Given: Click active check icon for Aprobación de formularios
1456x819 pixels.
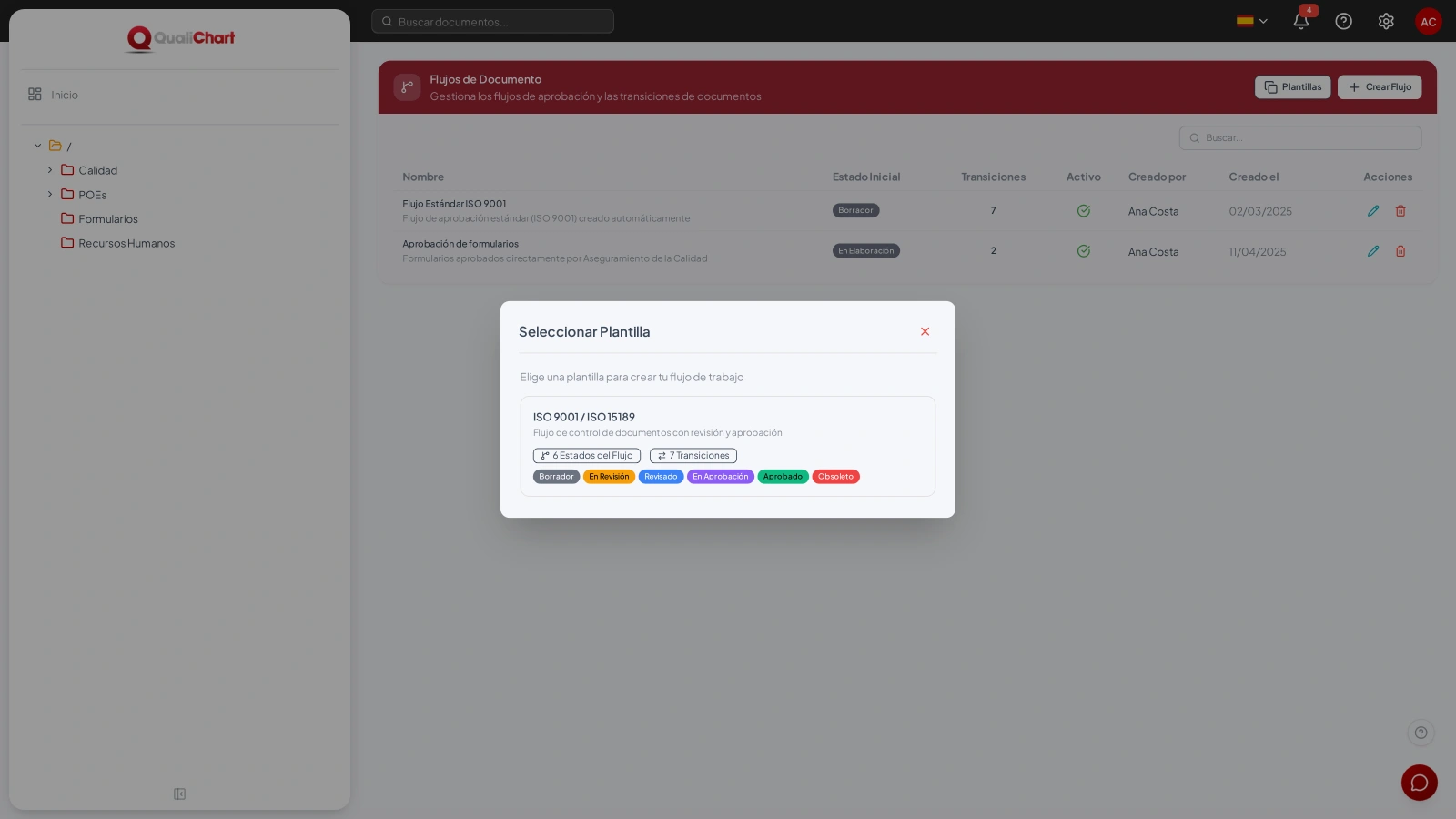Looking at the screenshot, I should [x=1084, y=251].
